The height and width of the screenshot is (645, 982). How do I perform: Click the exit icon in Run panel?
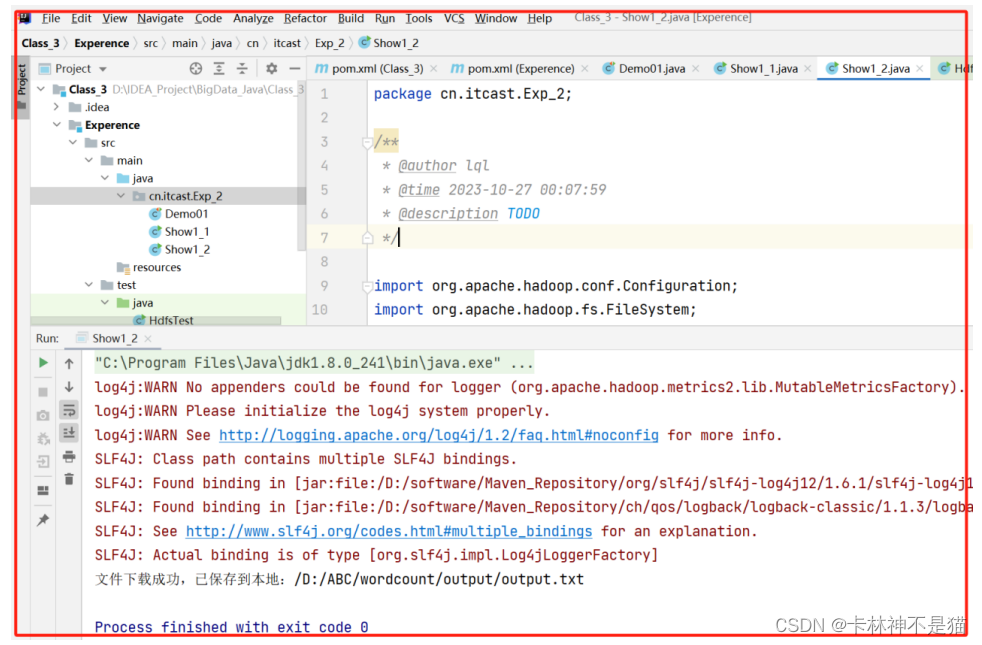point(43,462)
